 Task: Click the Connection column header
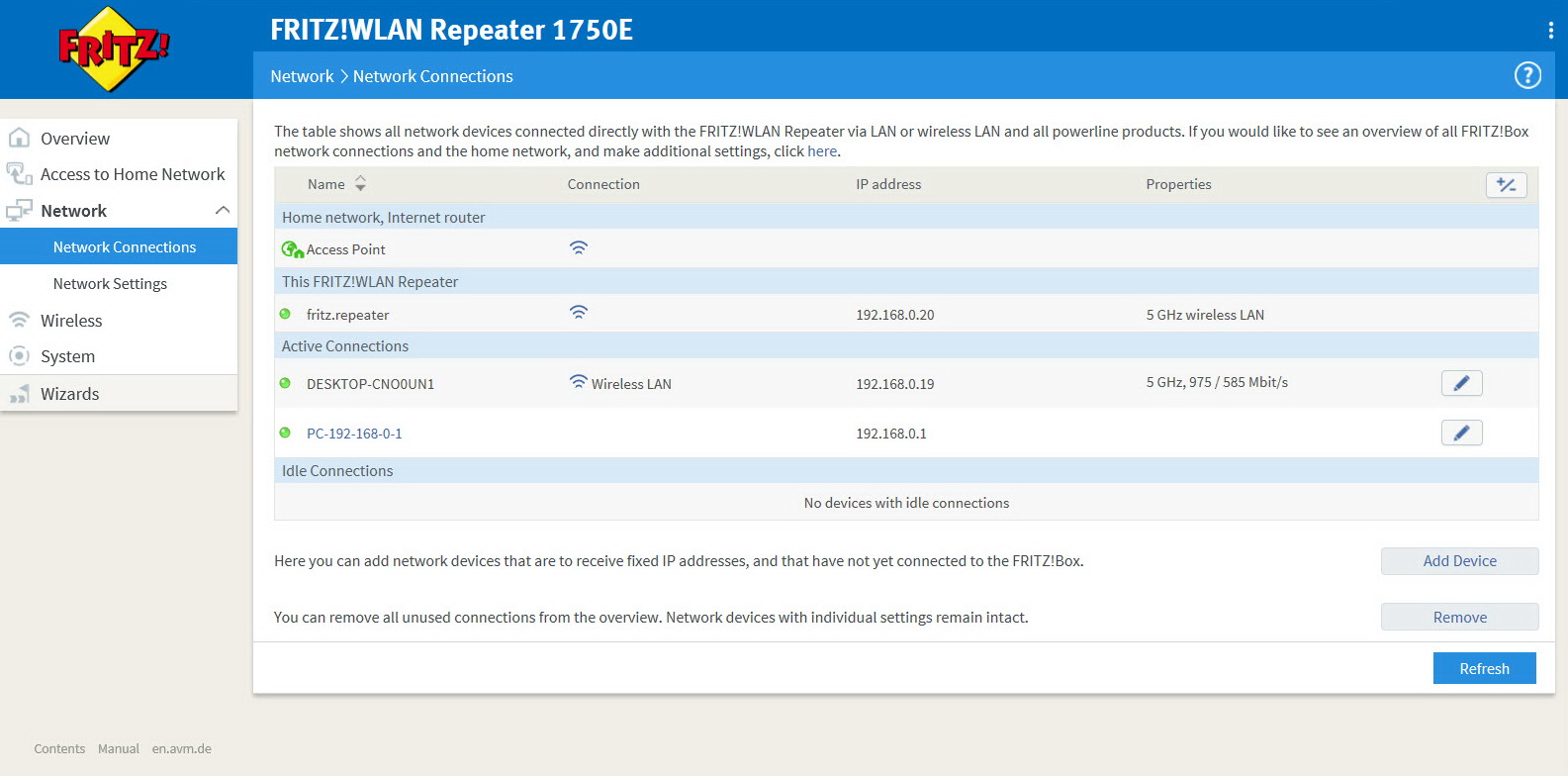(x=603, y=184)
